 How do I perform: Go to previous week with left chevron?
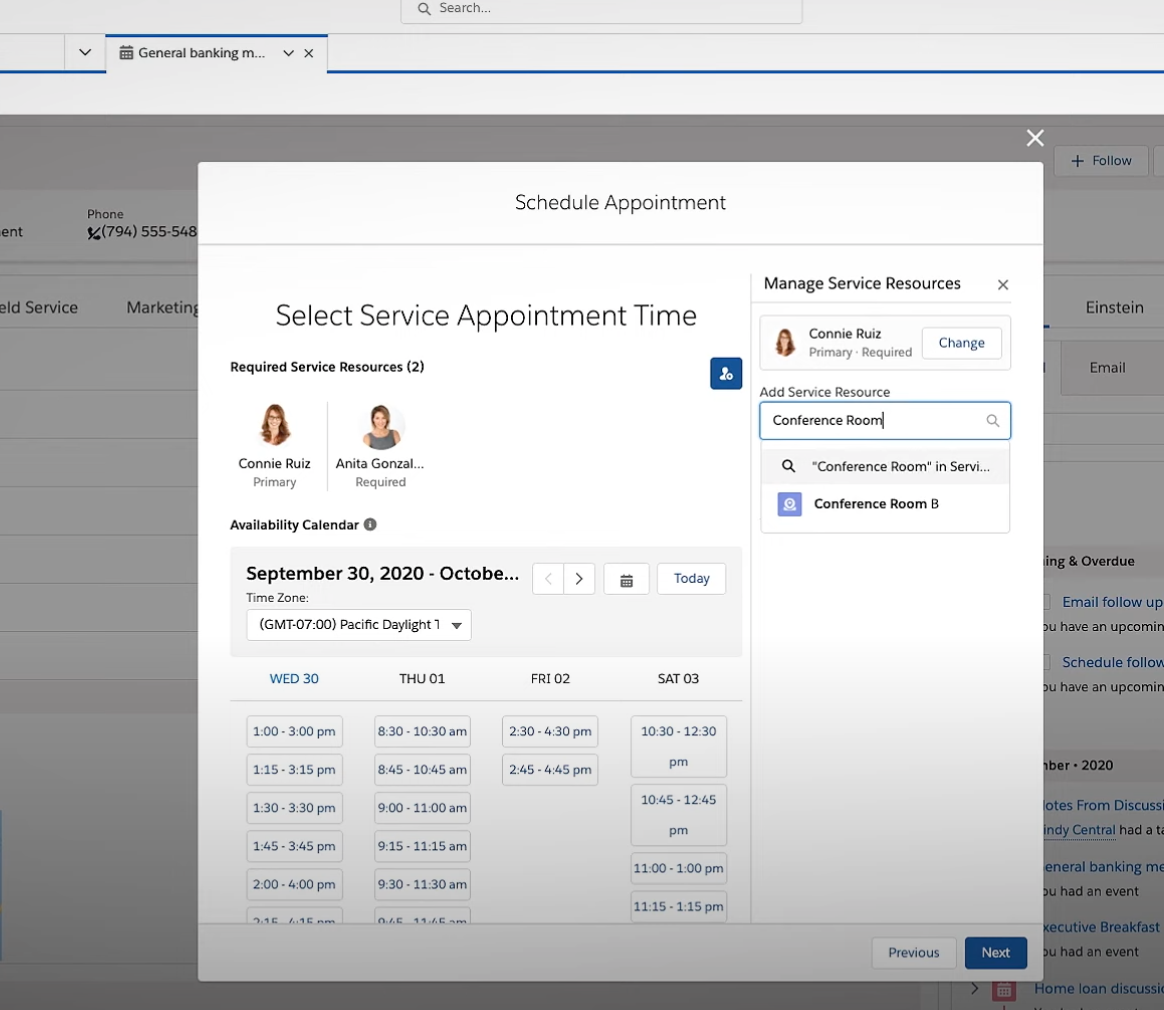pyautogui.click(x=548, y=579)
